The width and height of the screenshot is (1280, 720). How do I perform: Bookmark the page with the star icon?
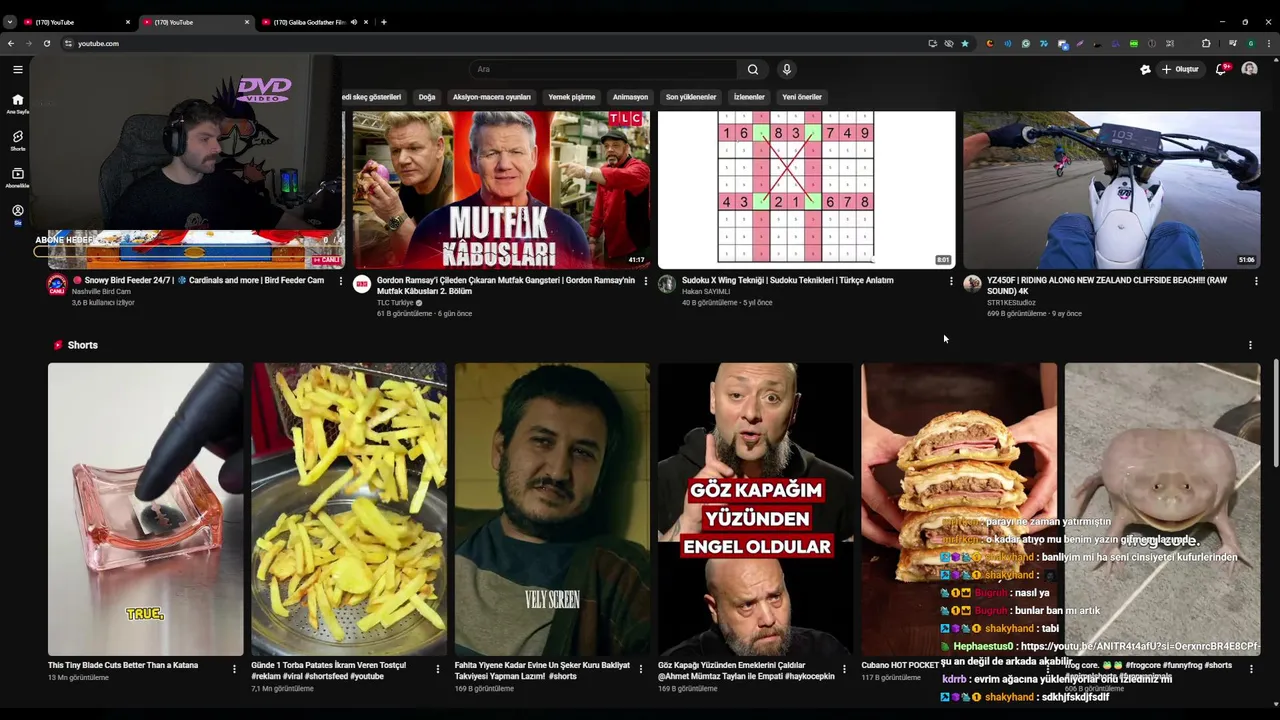(x=964, y=43)
